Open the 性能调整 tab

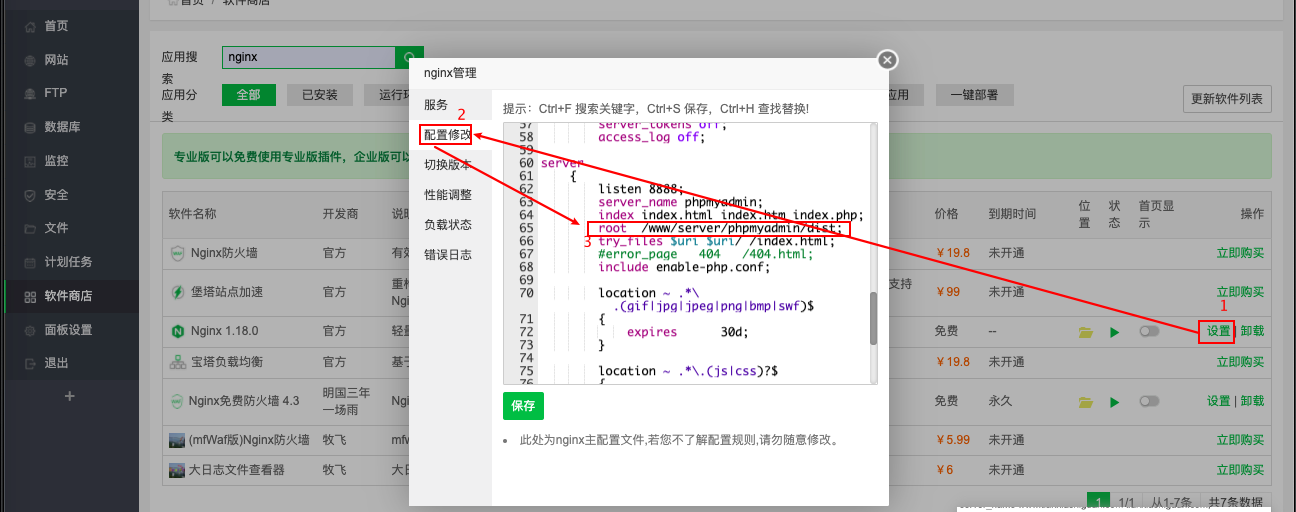coord(448,195)
